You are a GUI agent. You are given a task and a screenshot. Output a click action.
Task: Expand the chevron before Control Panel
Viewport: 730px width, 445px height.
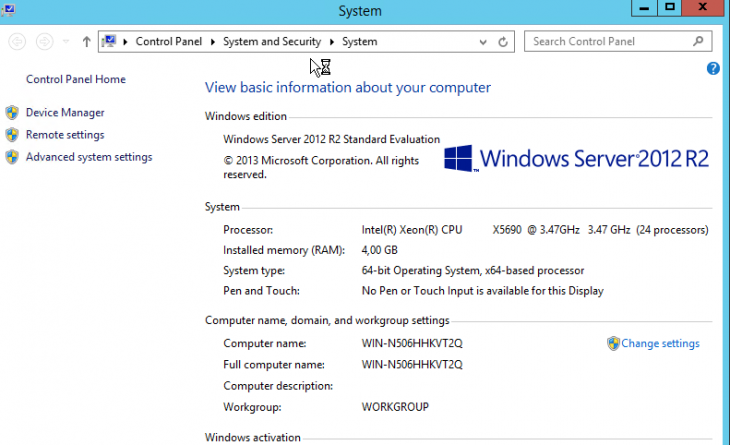(x=125, y=42)
